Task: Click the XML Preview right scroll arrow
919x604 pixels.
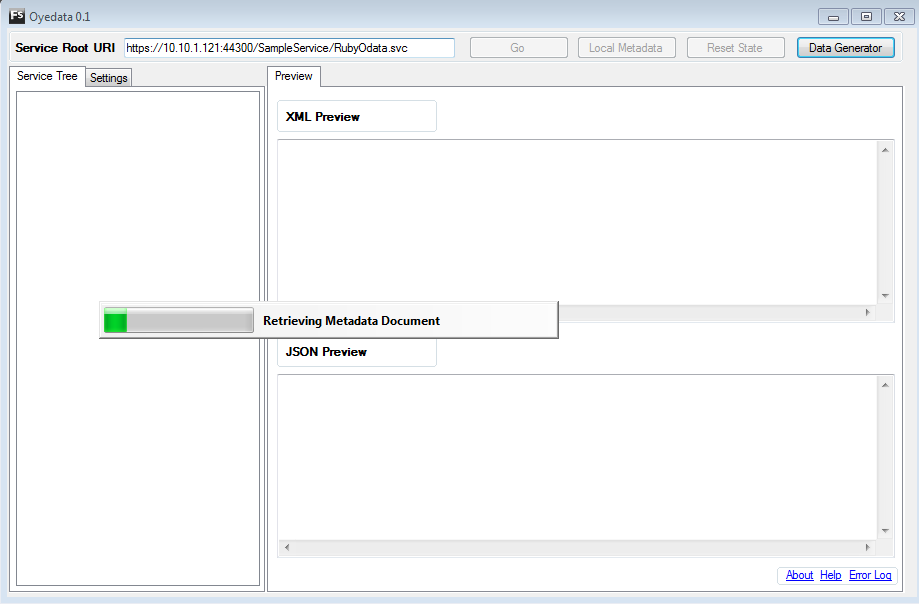Action: (x=868, y=313)
